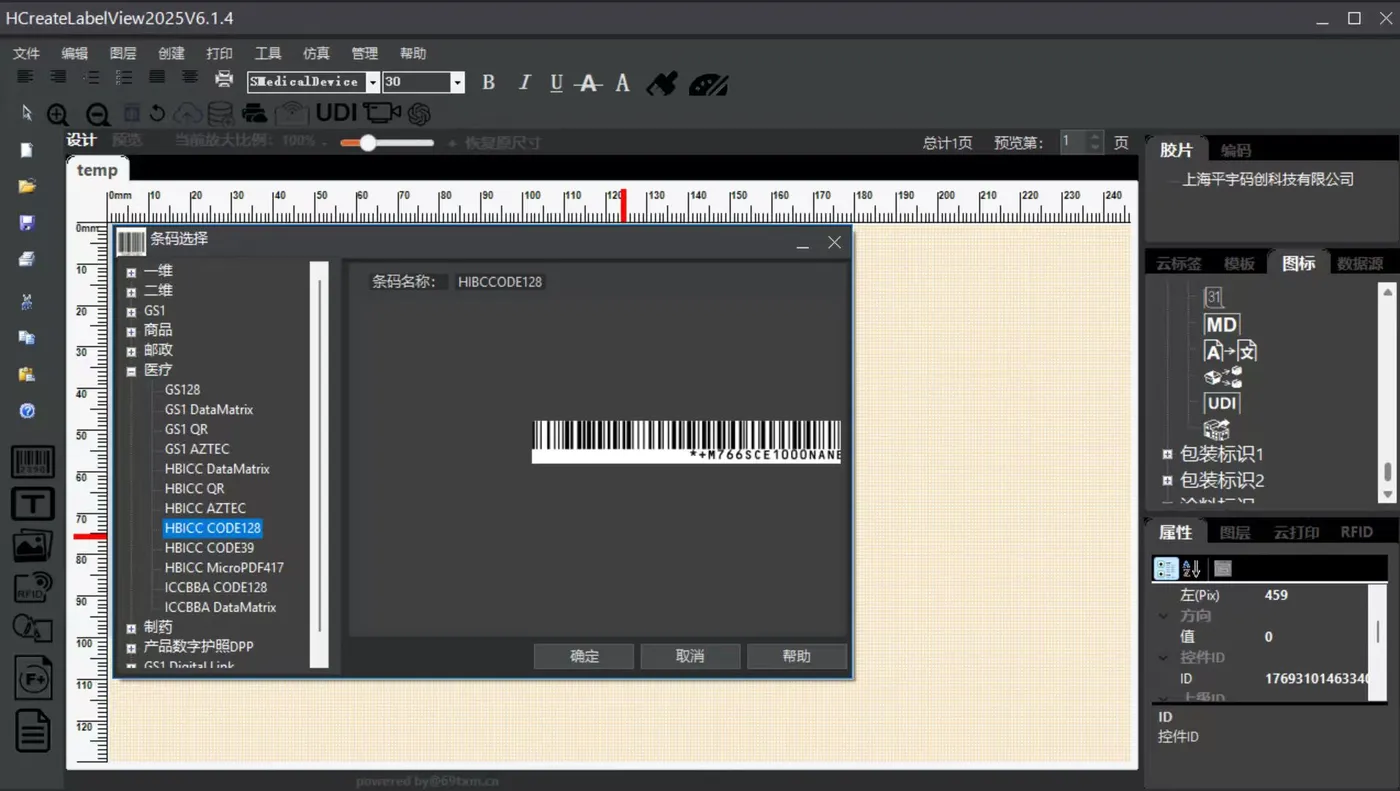Click the scissors cut icon in the sidebar

tap(27, 302)
